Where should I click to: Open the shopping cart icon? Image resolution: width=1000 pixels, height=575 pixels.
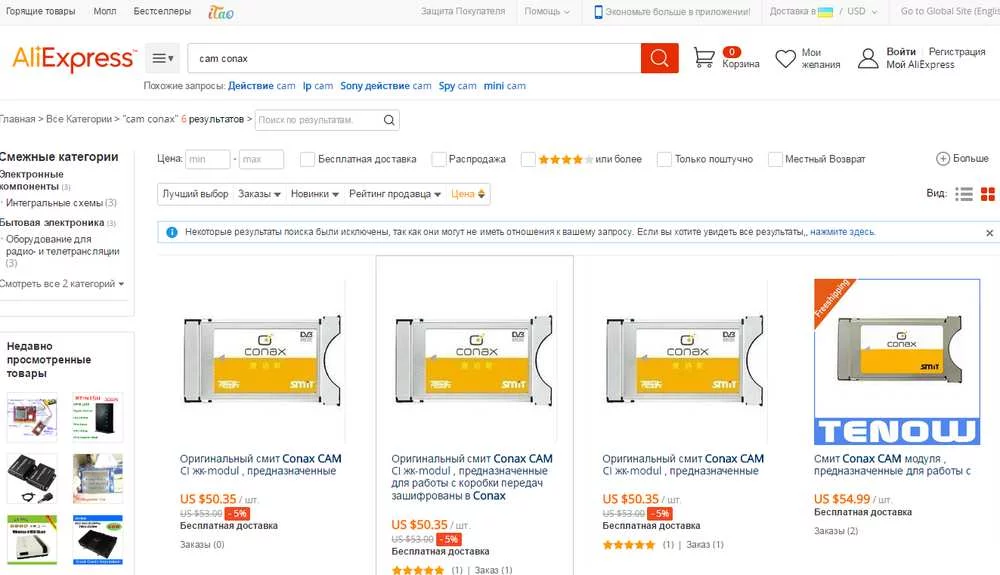[x=704, y=58]
